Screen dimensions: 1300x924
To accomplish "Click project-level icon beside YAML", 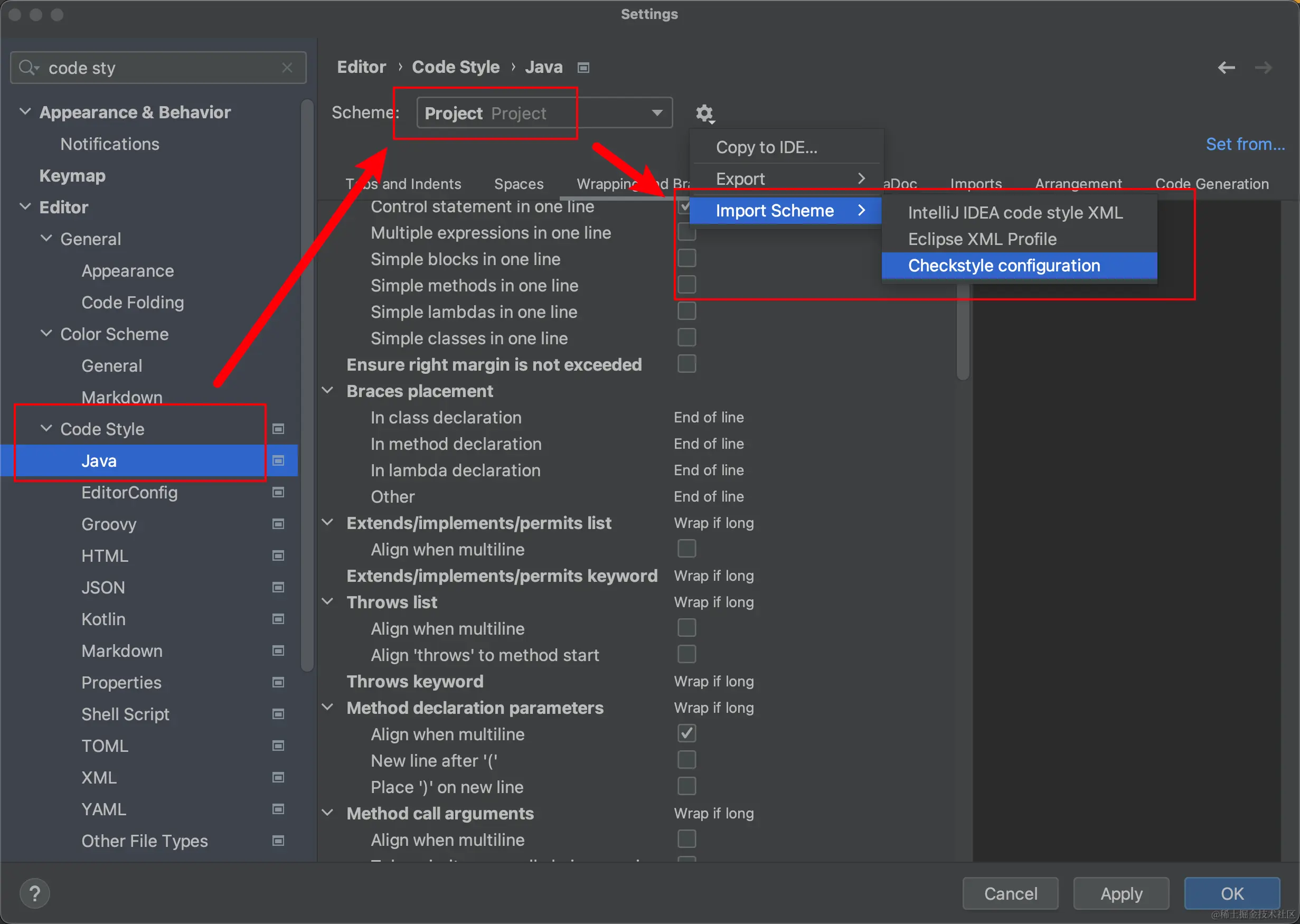I will (278, 808).
